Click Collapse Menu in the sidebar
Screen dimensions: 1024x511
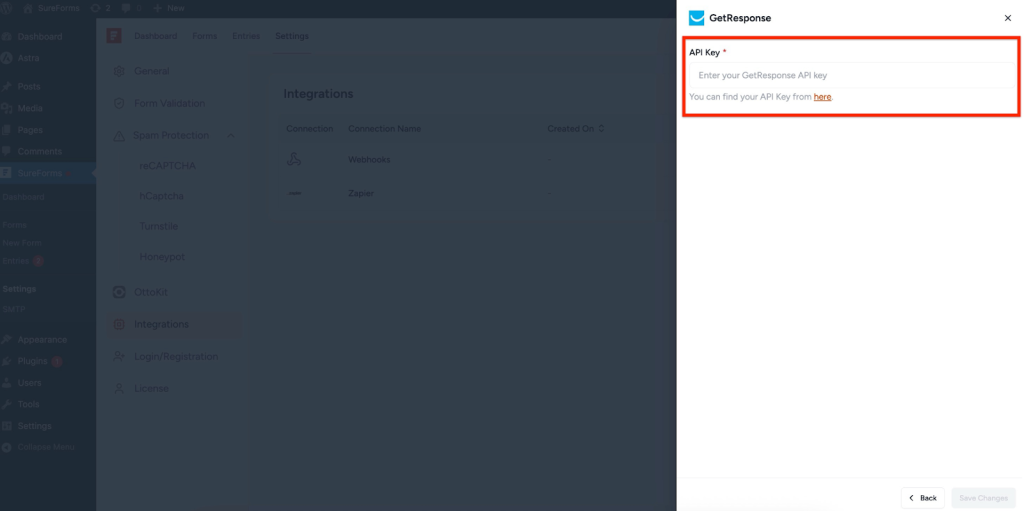pyautogui.click(x=46, y=447)
